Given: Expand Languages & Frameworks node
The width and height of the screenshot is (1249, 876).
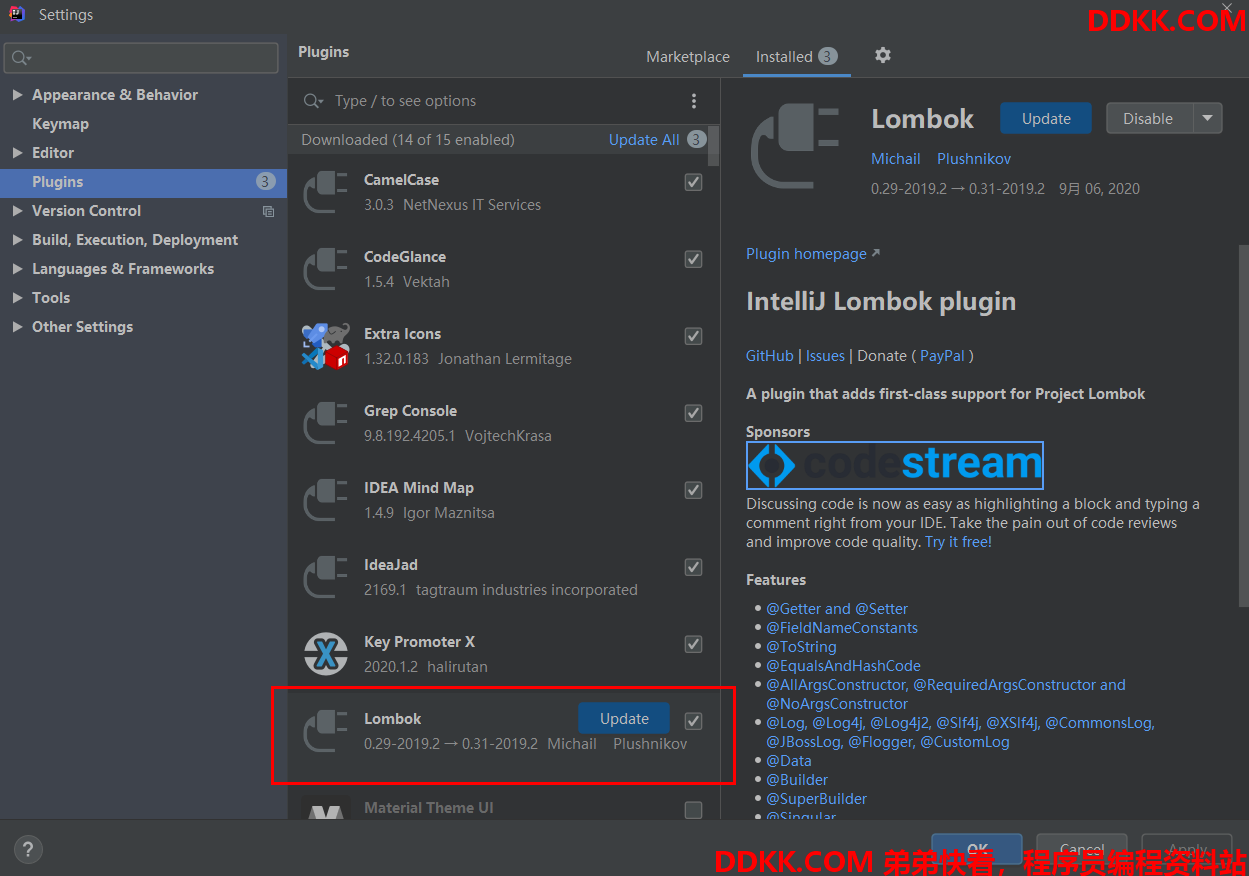Looking at the screenshot, I should click(17, 269).
